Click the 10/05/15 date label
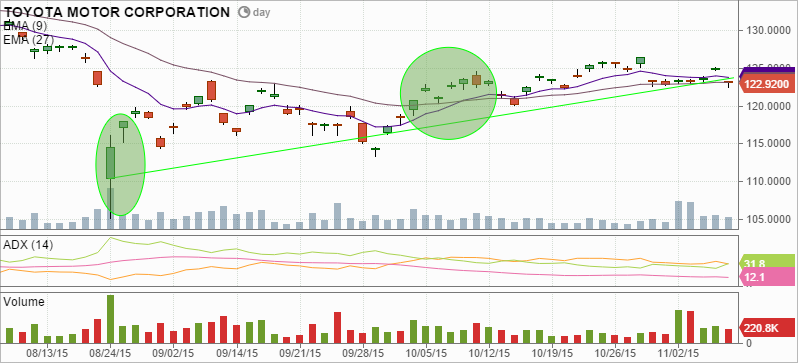Screen dimensions: 798x363 [x=426, y=352]
